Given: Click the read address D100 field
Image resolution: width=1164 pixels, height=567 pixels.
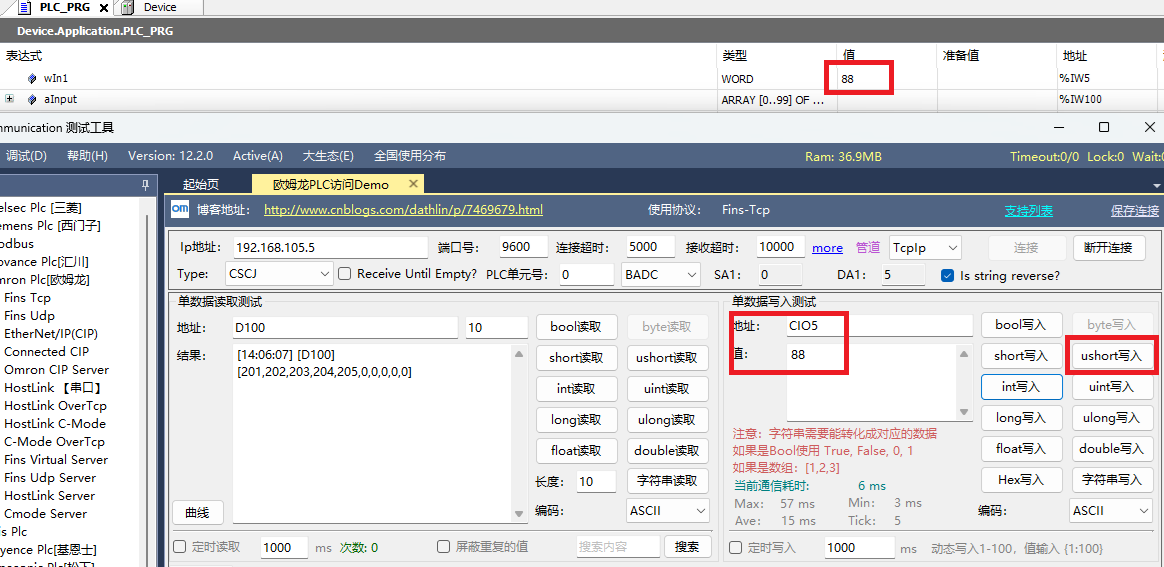Looking at the screenshot, I should tap(345, 327).
